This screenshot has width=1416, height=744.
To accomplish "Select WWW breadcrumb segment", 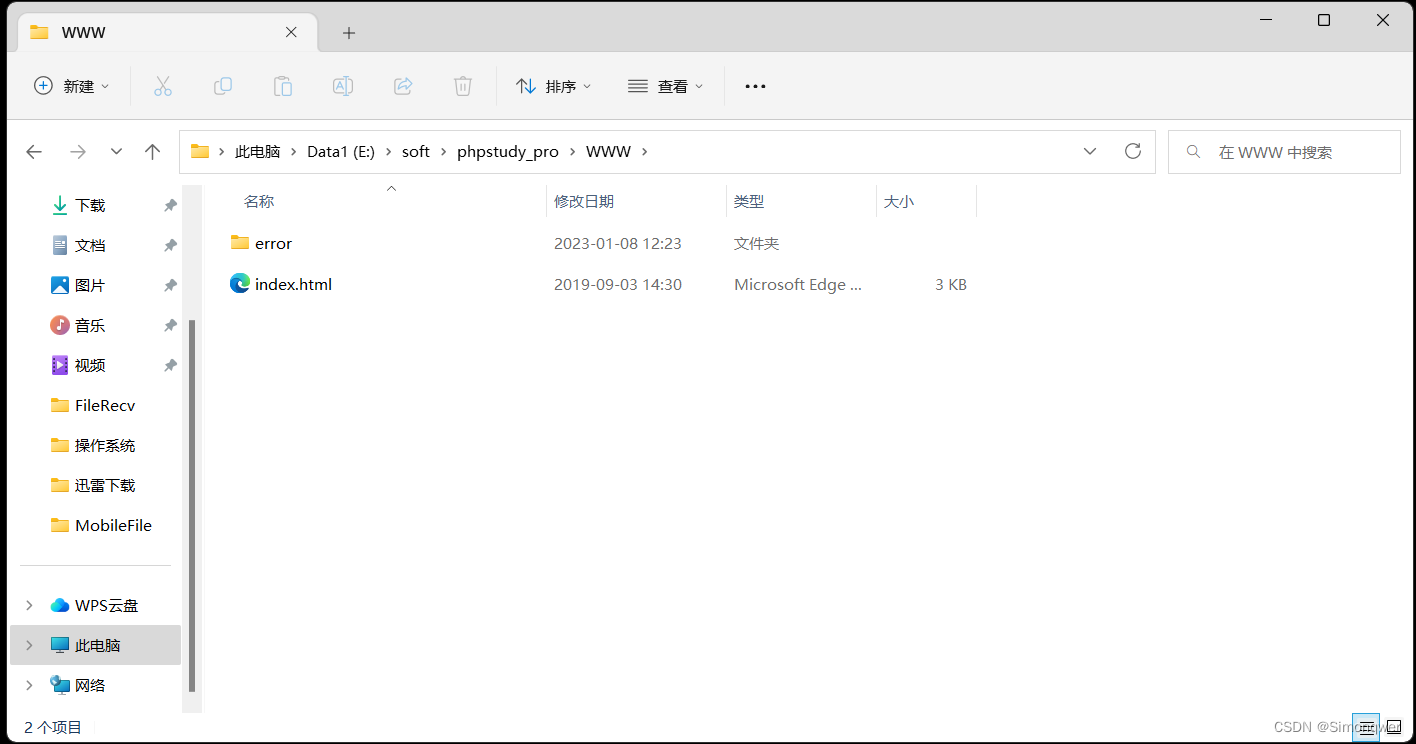I will tap(608, 152).
